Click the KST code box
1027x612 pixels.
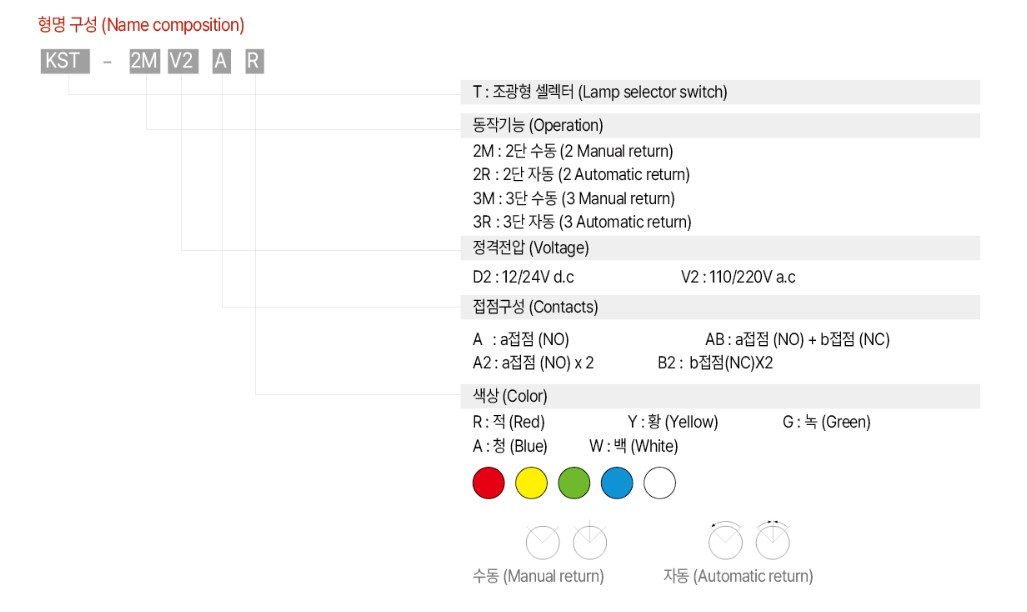(65, 61)
